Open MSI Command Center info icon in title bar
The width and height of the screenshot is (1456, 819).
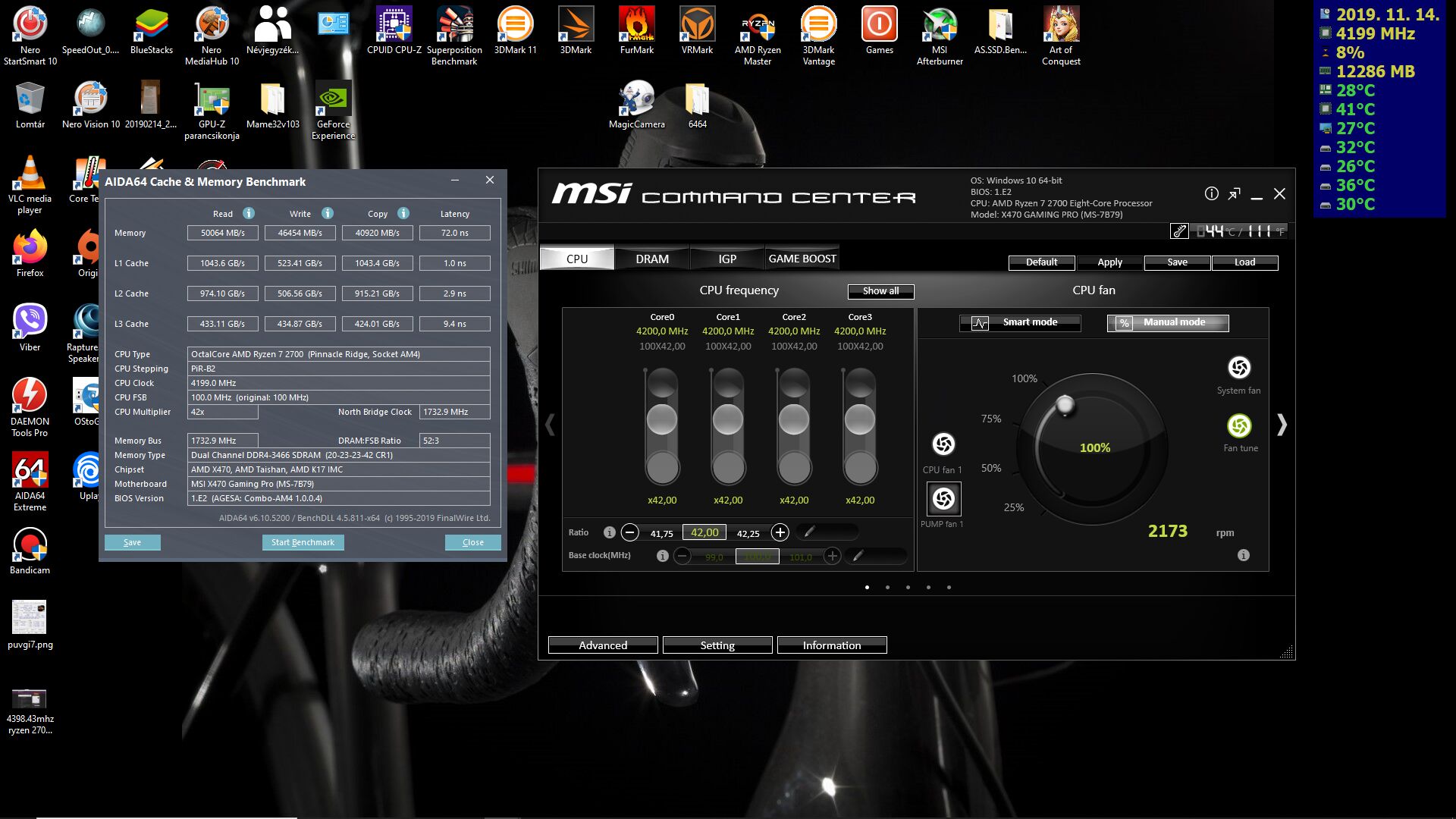point(1212,193)
